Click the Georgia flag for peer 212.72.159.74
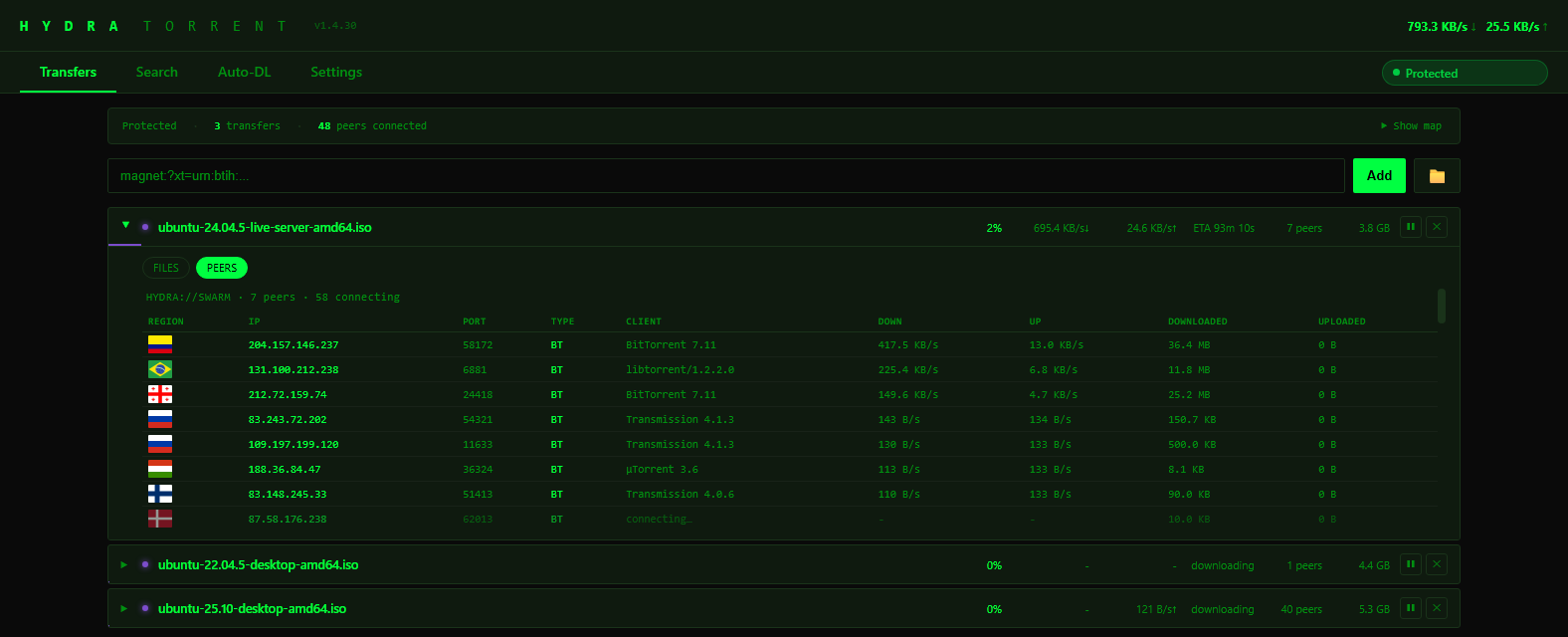The image size is (1568, 637). 160,394
